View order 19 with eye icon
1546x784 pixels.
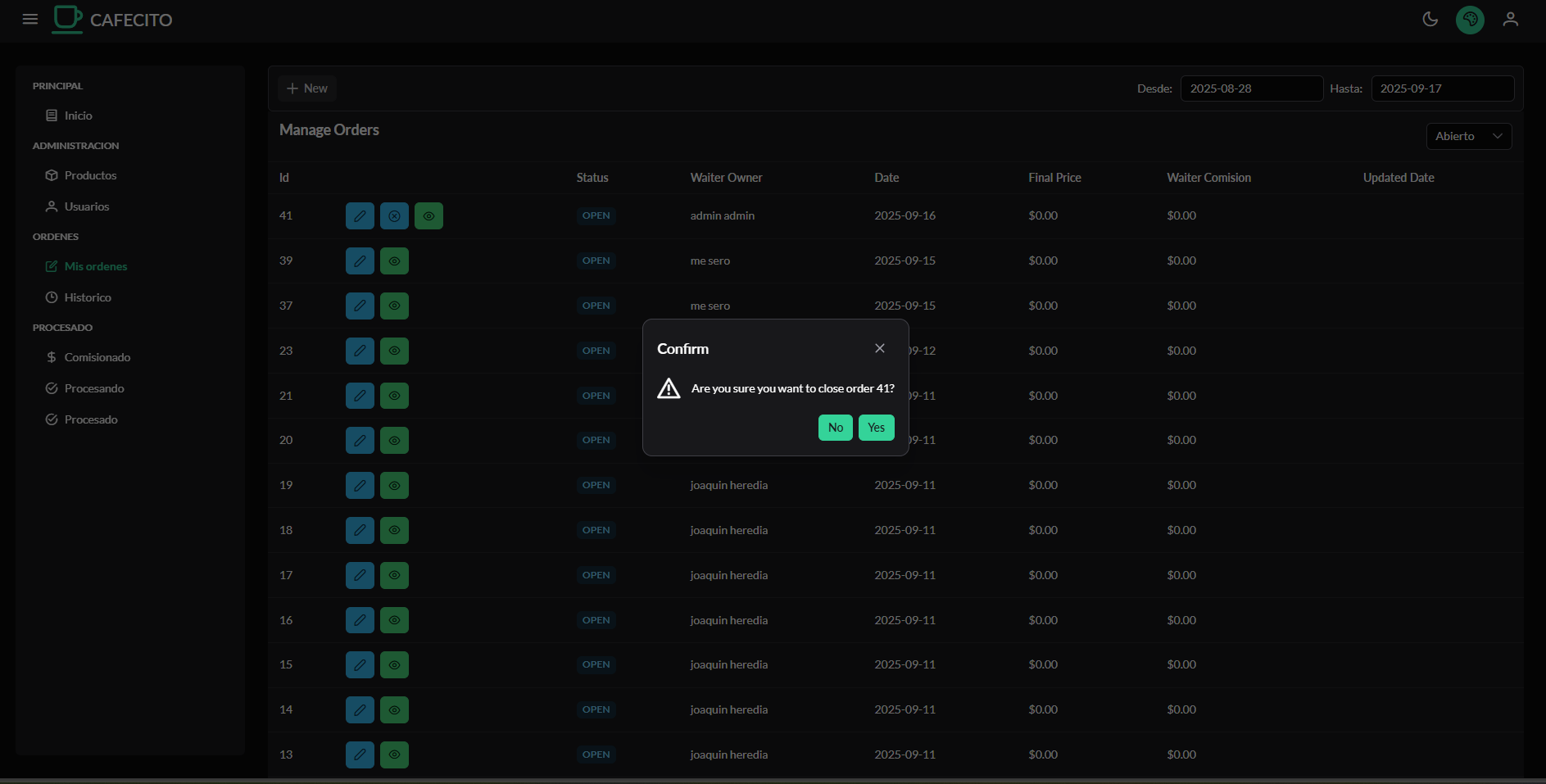[394, 486]
